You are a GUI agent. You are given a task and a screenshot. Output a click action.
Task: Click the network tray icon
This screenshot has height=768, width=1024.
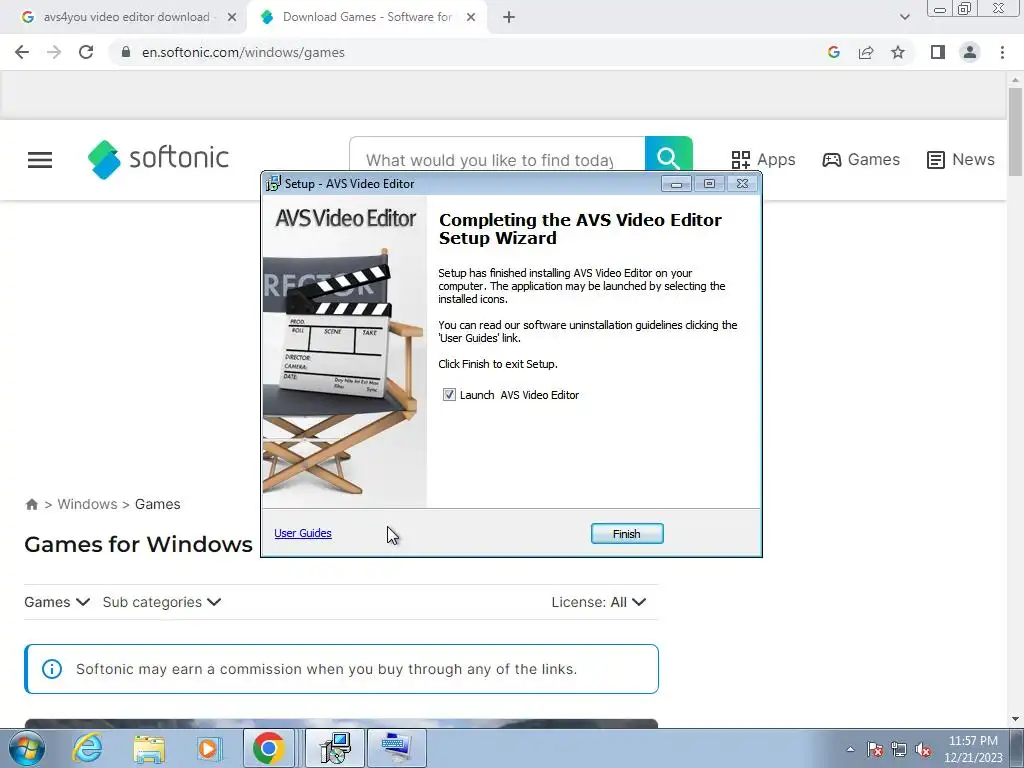tap(899, 749)
